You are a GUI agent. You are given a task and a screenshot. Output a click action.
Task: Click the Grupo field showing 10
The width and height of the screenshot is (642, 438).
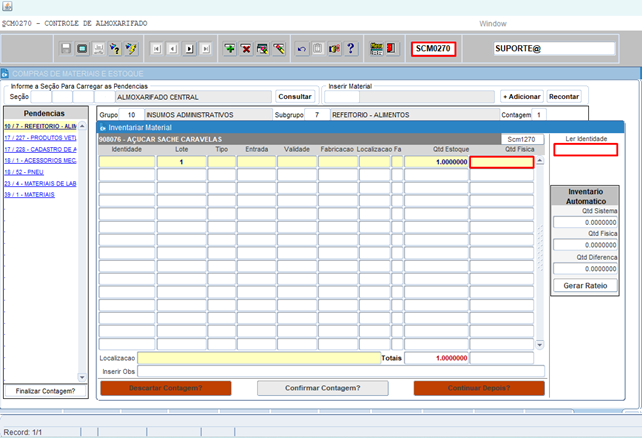(x=131, y=115)
